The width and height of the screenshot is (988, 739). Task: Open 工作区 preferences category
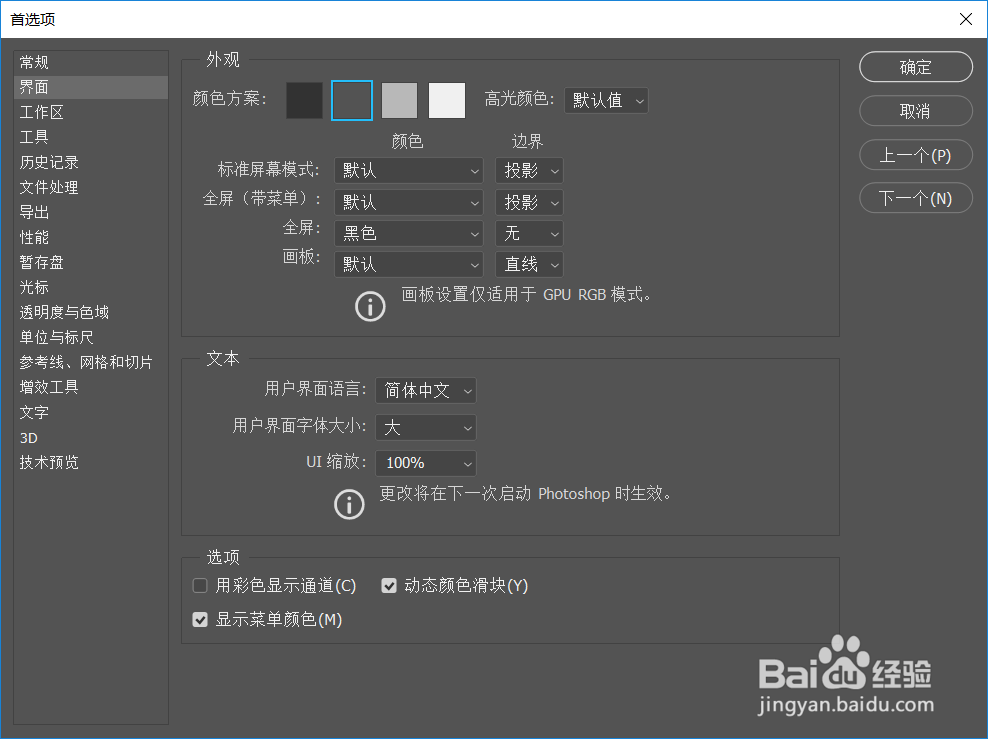91,112
